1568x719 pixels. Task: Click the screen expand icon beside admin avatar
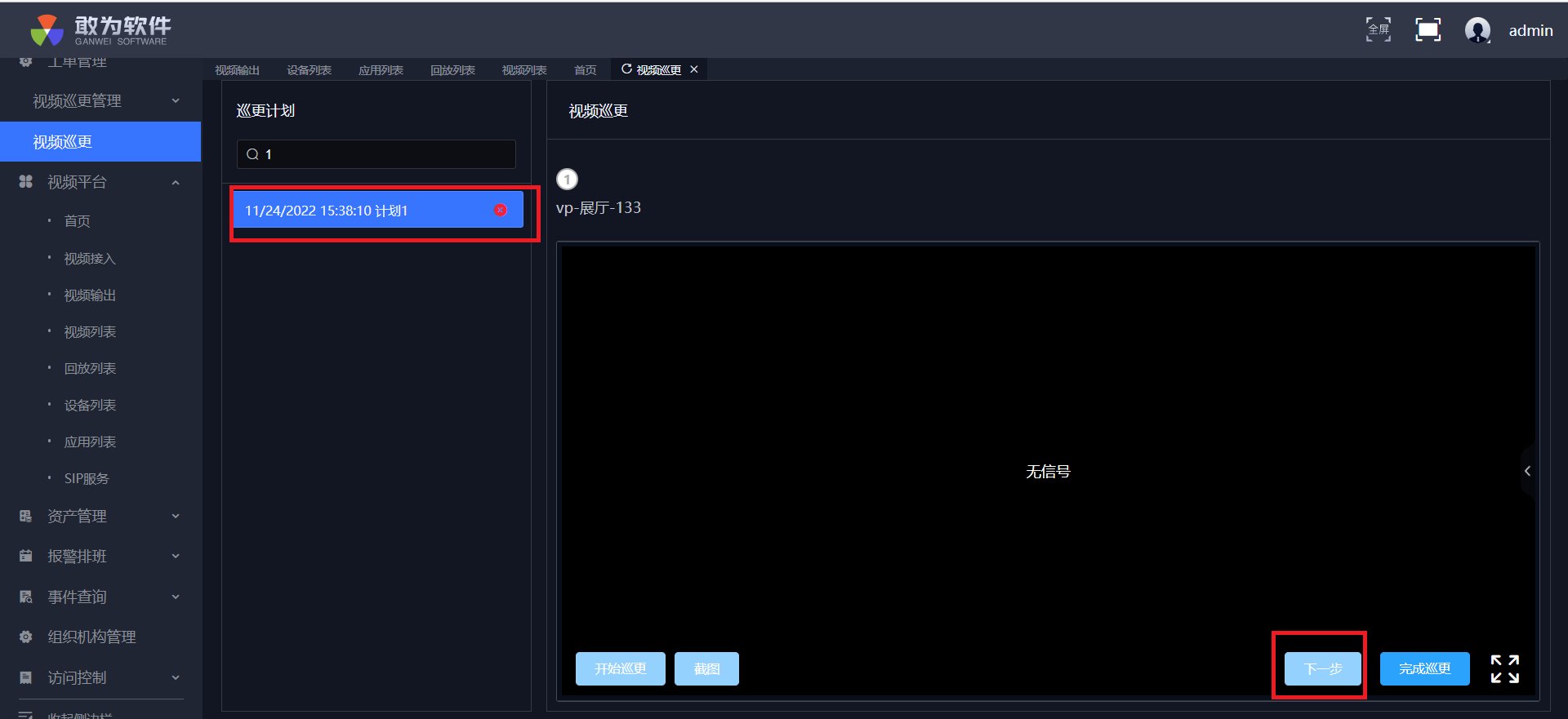[x=1428, y=30]
